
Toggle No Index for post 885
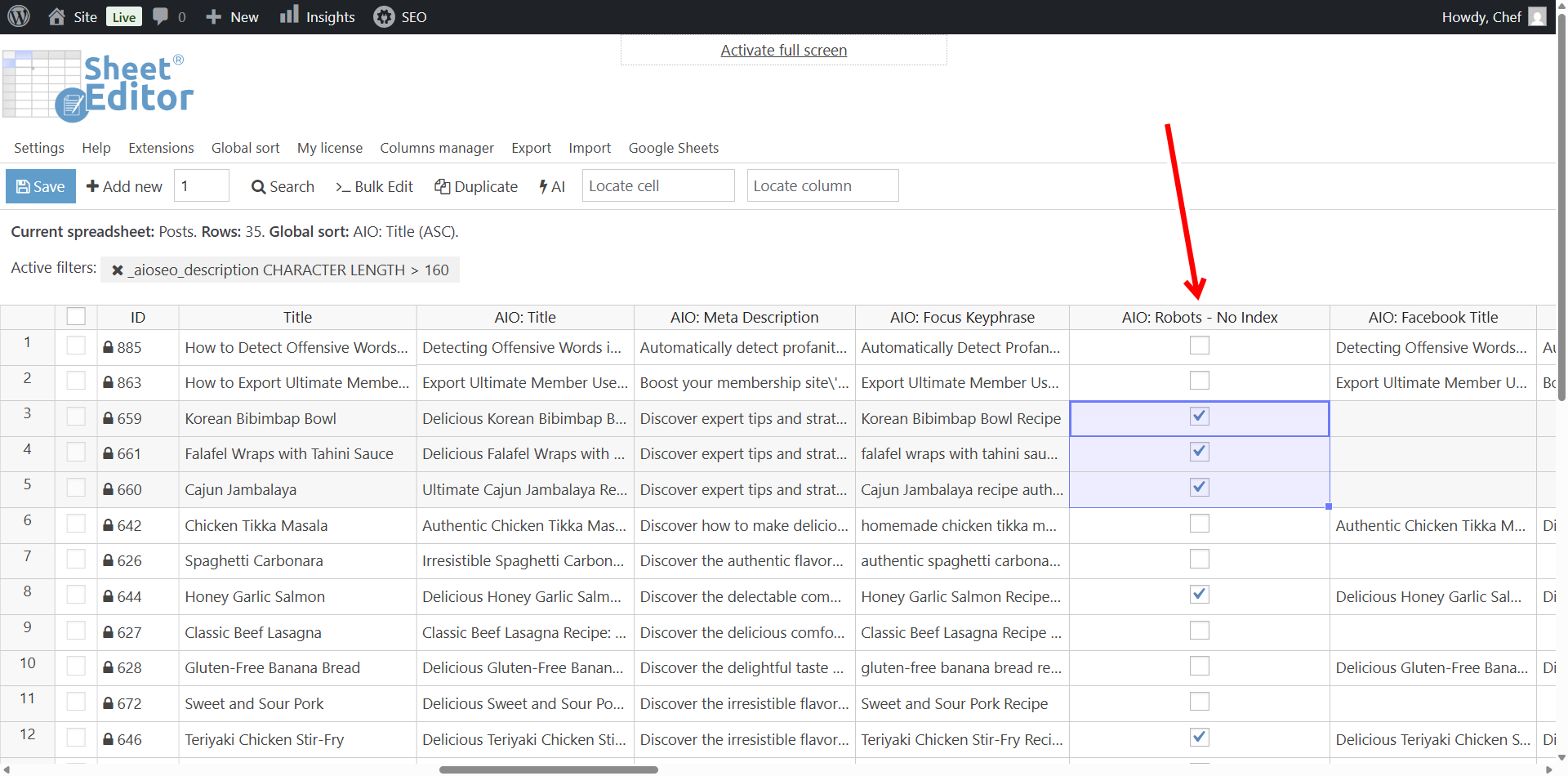[1199, 346]
